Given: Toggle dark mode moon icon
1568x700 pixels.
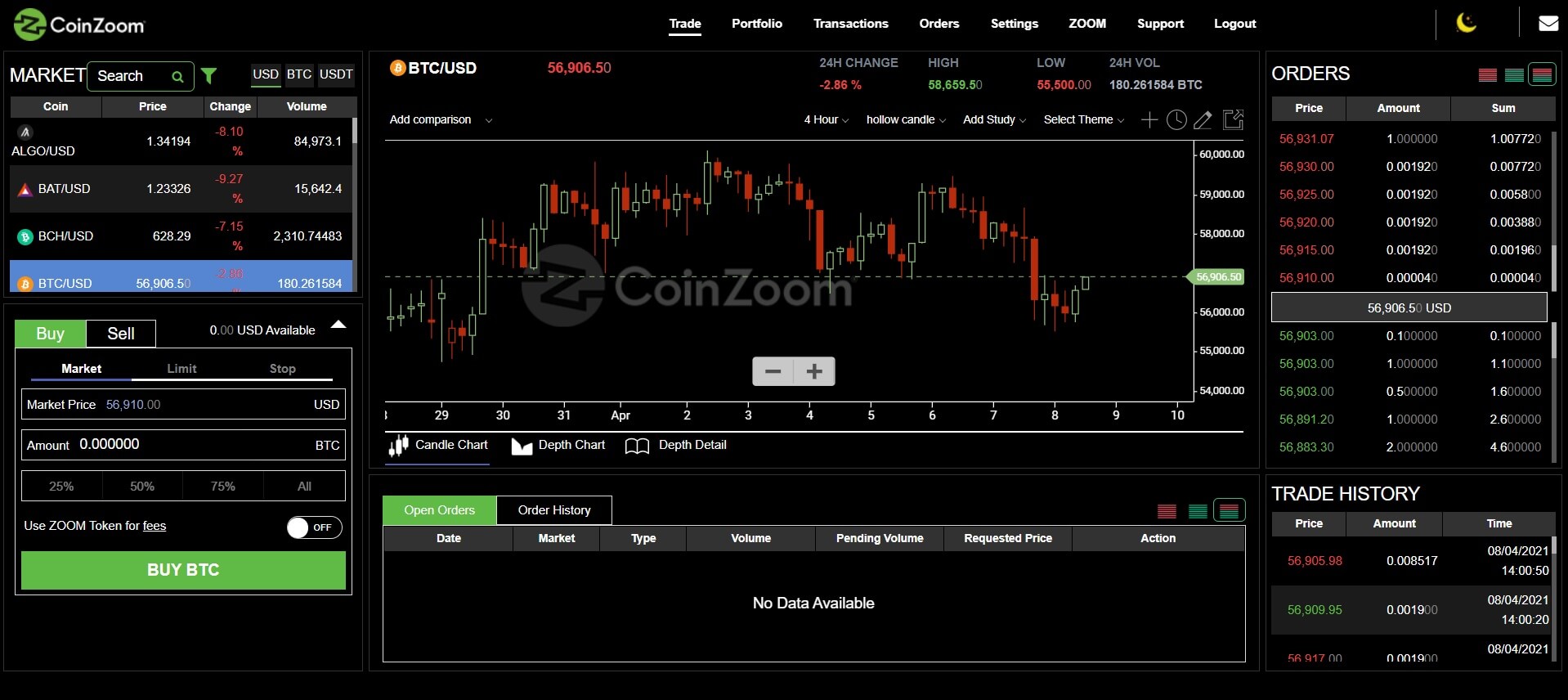Looking at the screenshot, I should (x=1467, y=23).
